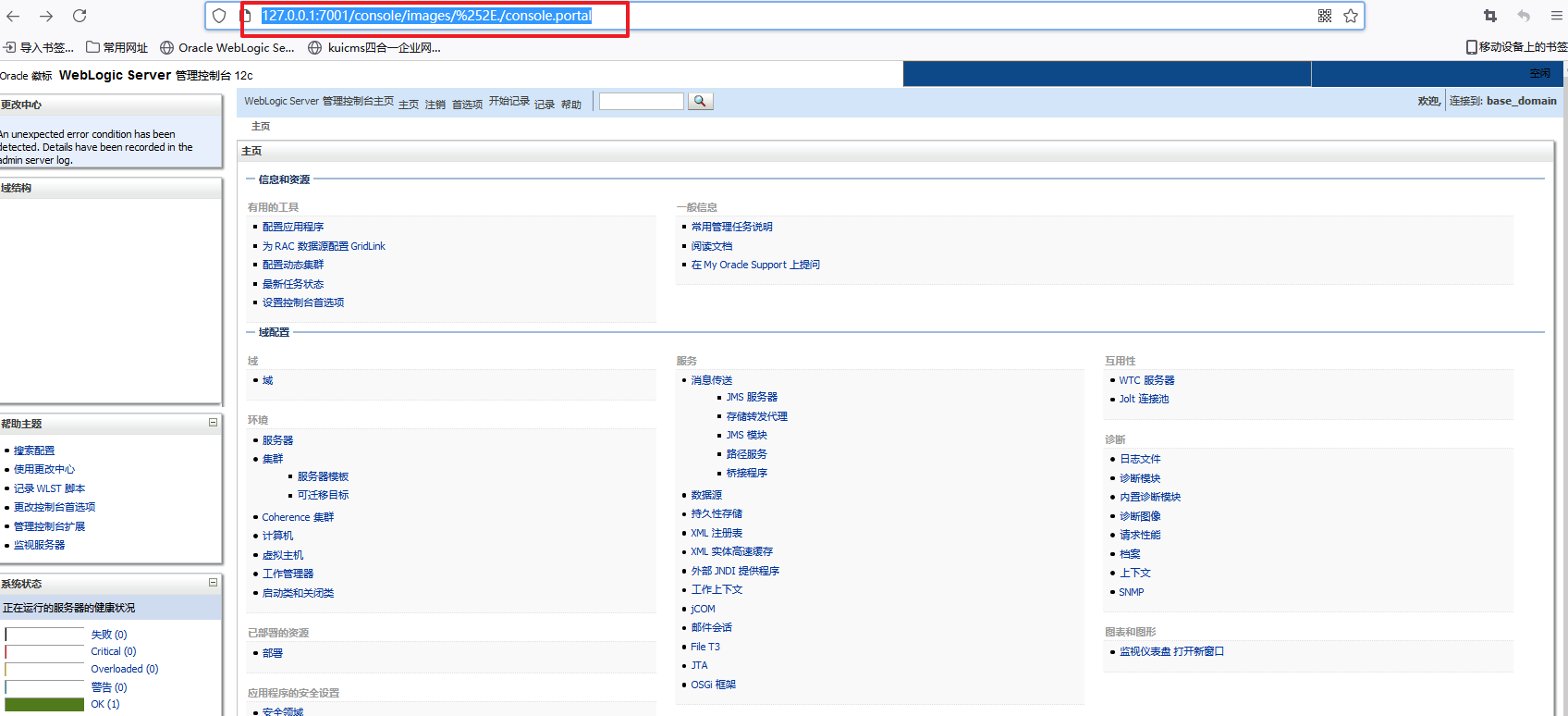Click the Critical health status bar

[44, 652]
